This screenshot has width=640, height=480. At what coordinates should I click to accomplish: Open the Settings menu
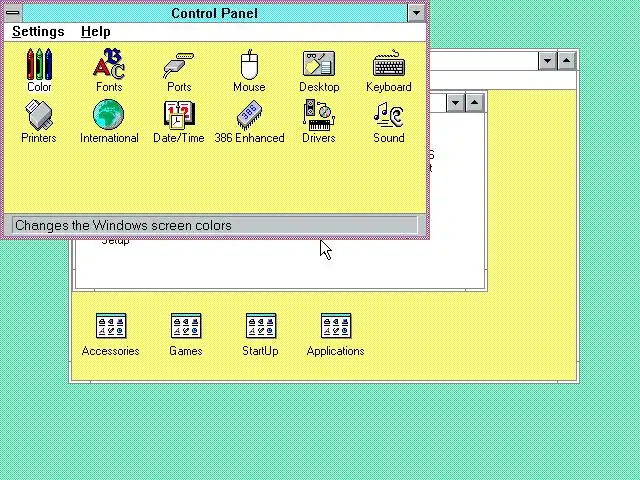pos(38,31)
